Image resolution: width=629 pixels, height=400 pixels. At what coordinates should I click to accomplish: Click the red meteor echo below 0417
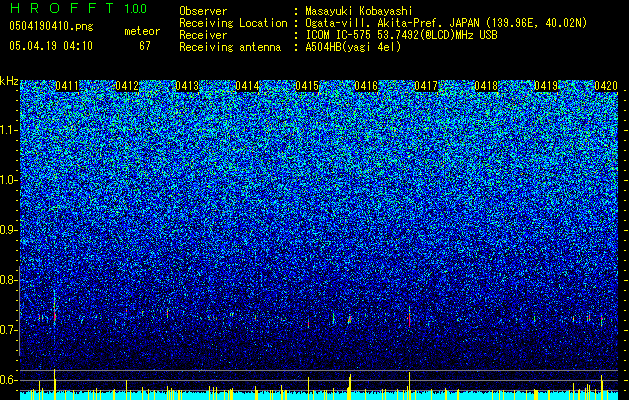point(409,319)
